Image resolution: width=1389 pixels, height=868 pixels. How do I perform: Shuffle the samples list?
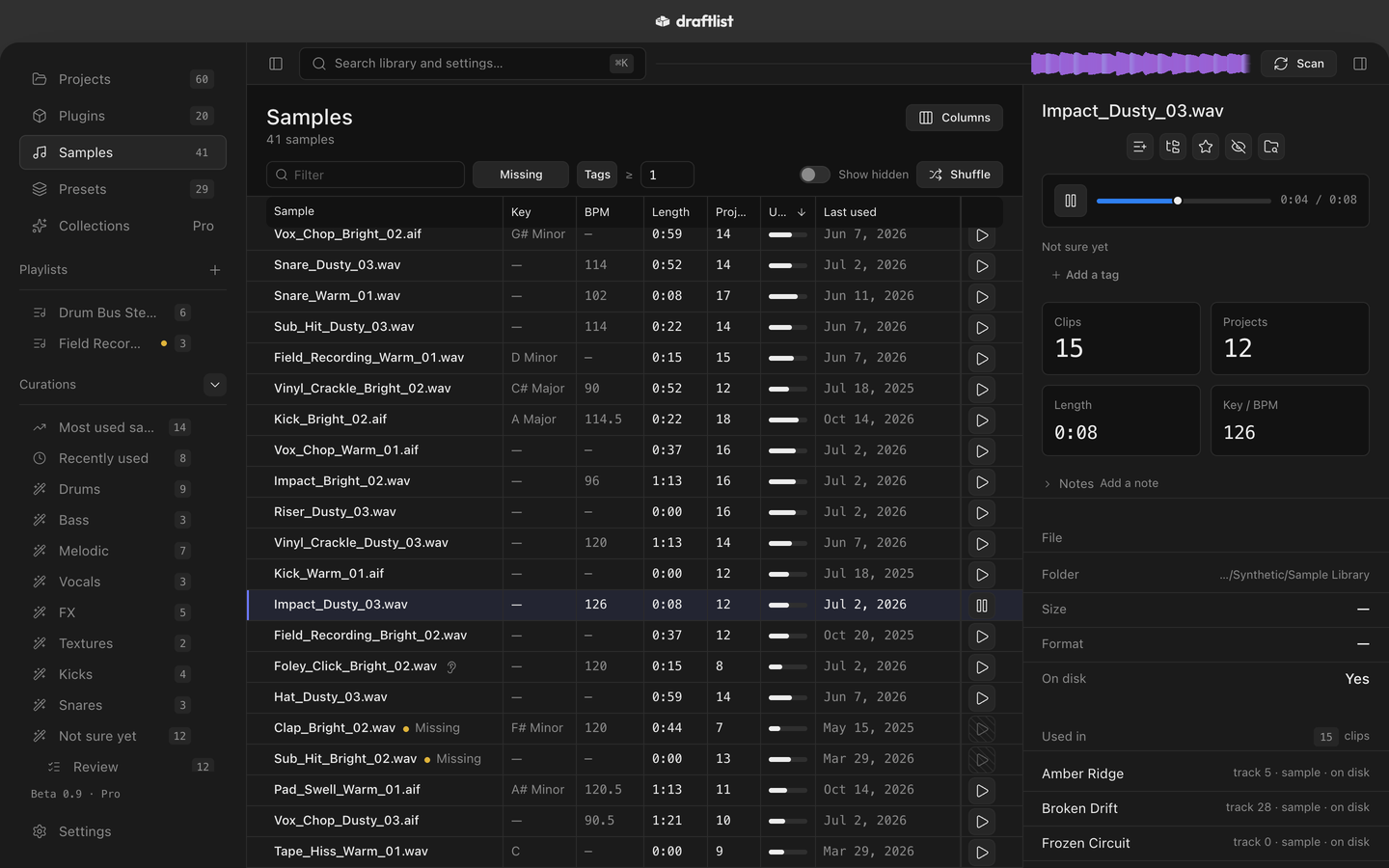click(960, 175)
